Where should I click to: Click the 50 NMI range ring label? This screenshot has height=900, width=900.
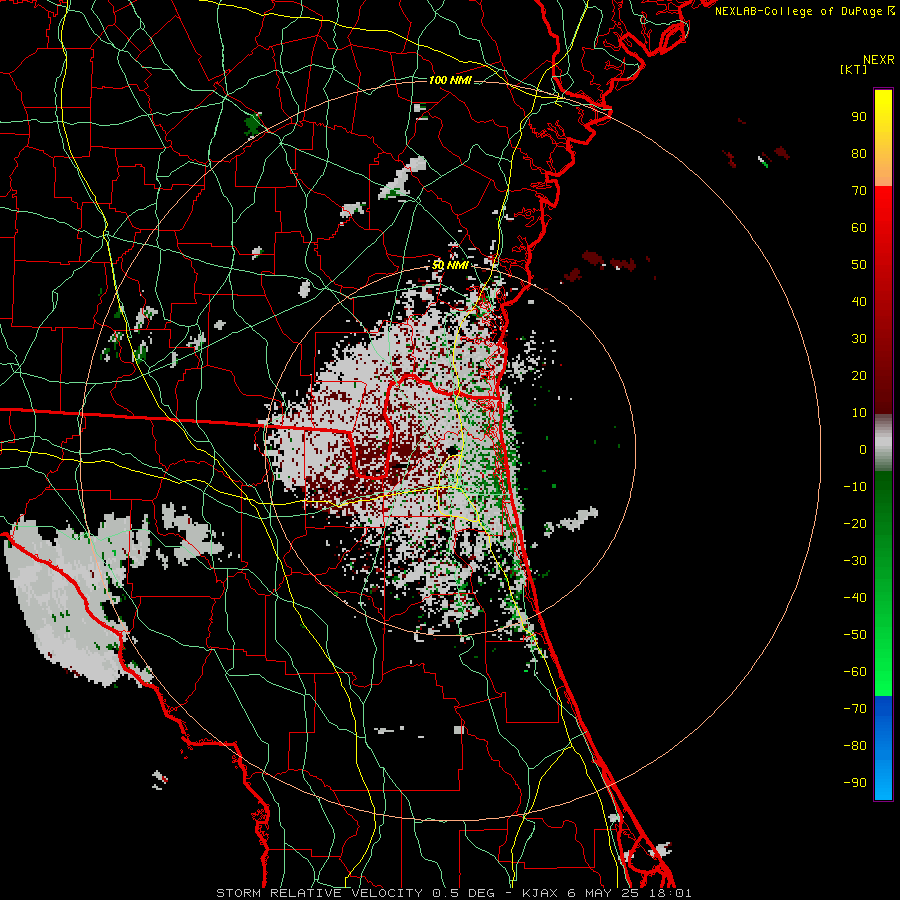(x=450, y=265)
